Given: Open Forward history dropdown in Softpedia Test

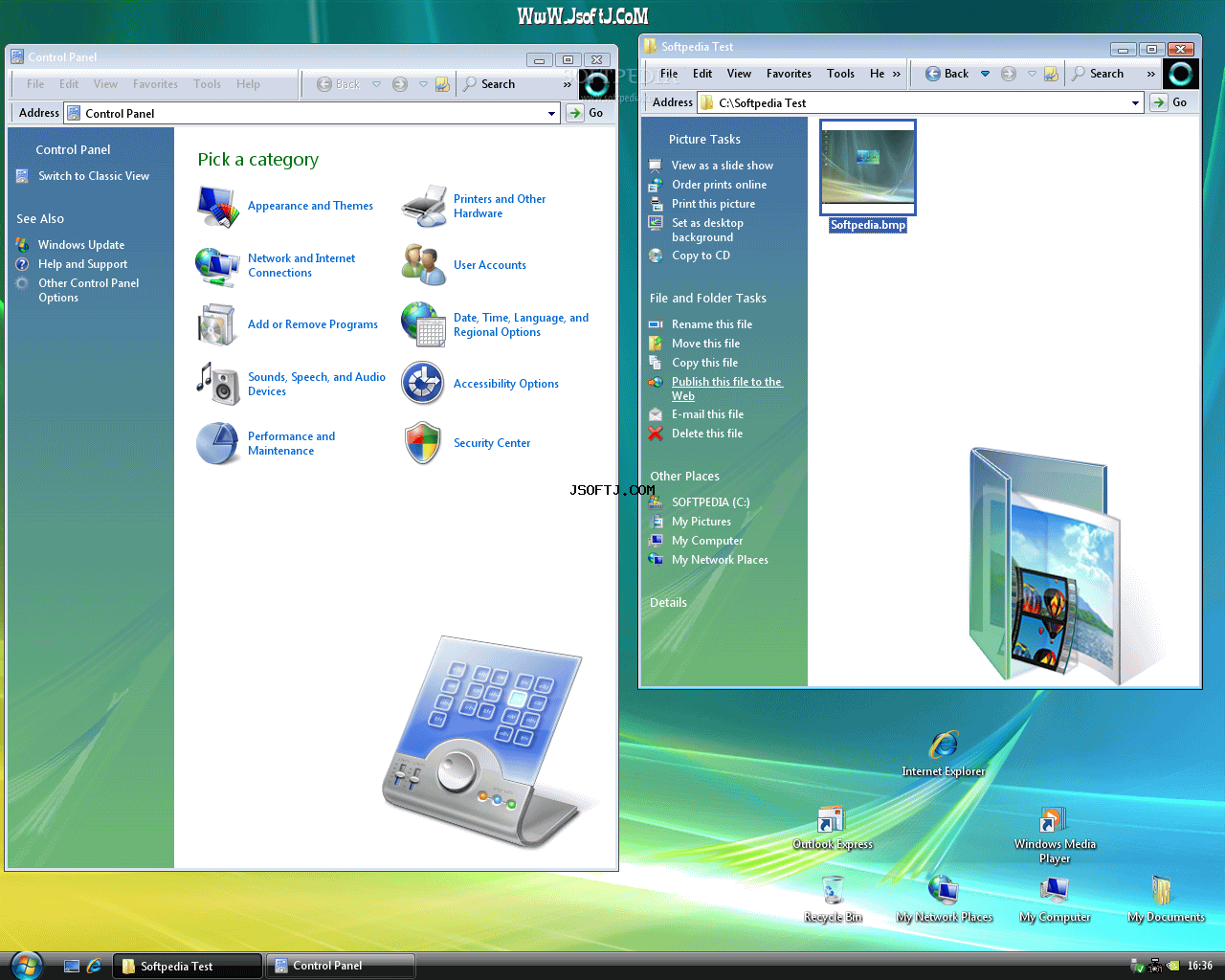Looking at the screenshot, I should (1032, 74).
